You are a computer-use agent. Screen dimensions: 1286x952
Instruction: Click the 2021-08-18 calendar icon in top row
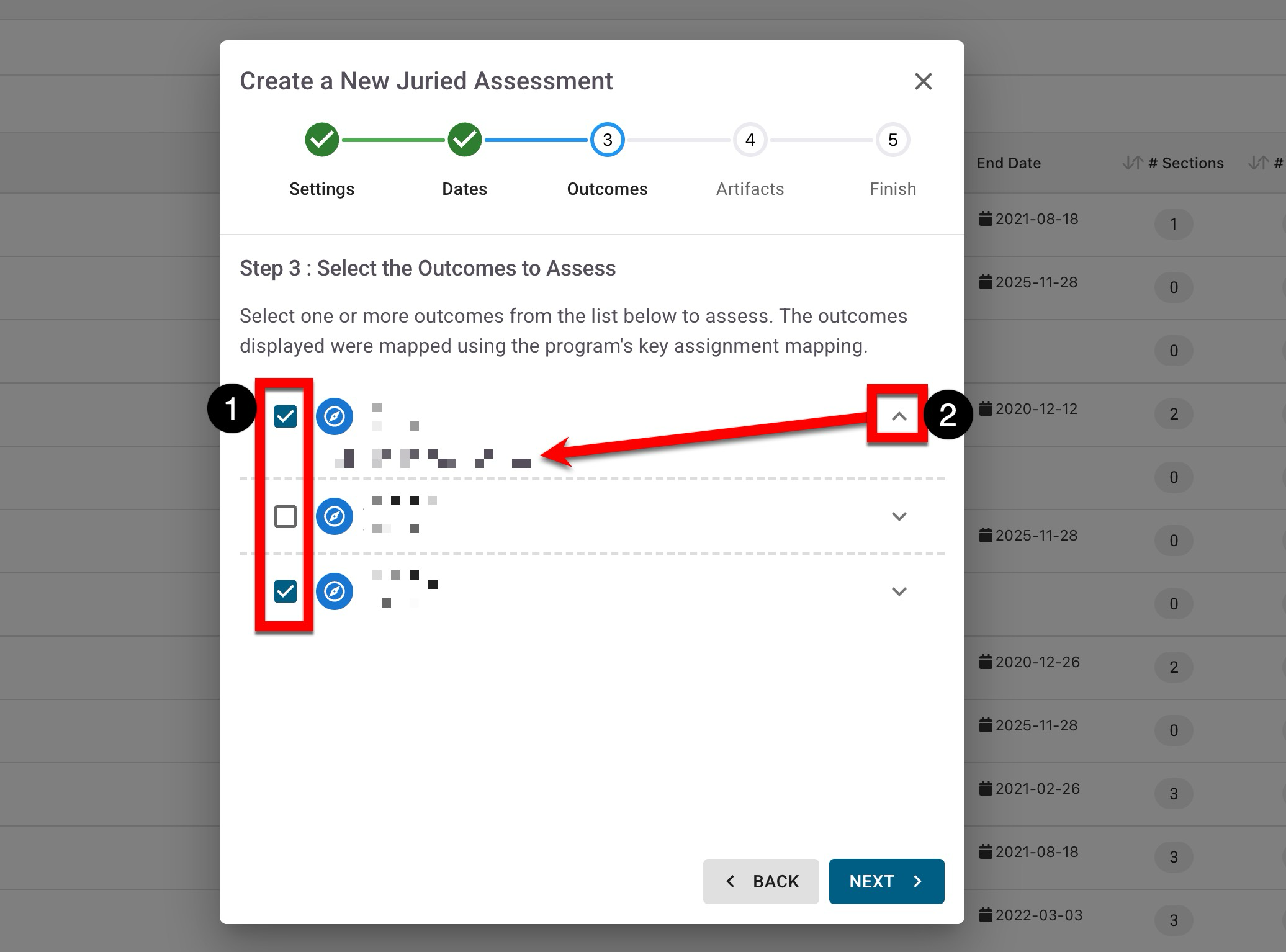click(x=985, y=218)
